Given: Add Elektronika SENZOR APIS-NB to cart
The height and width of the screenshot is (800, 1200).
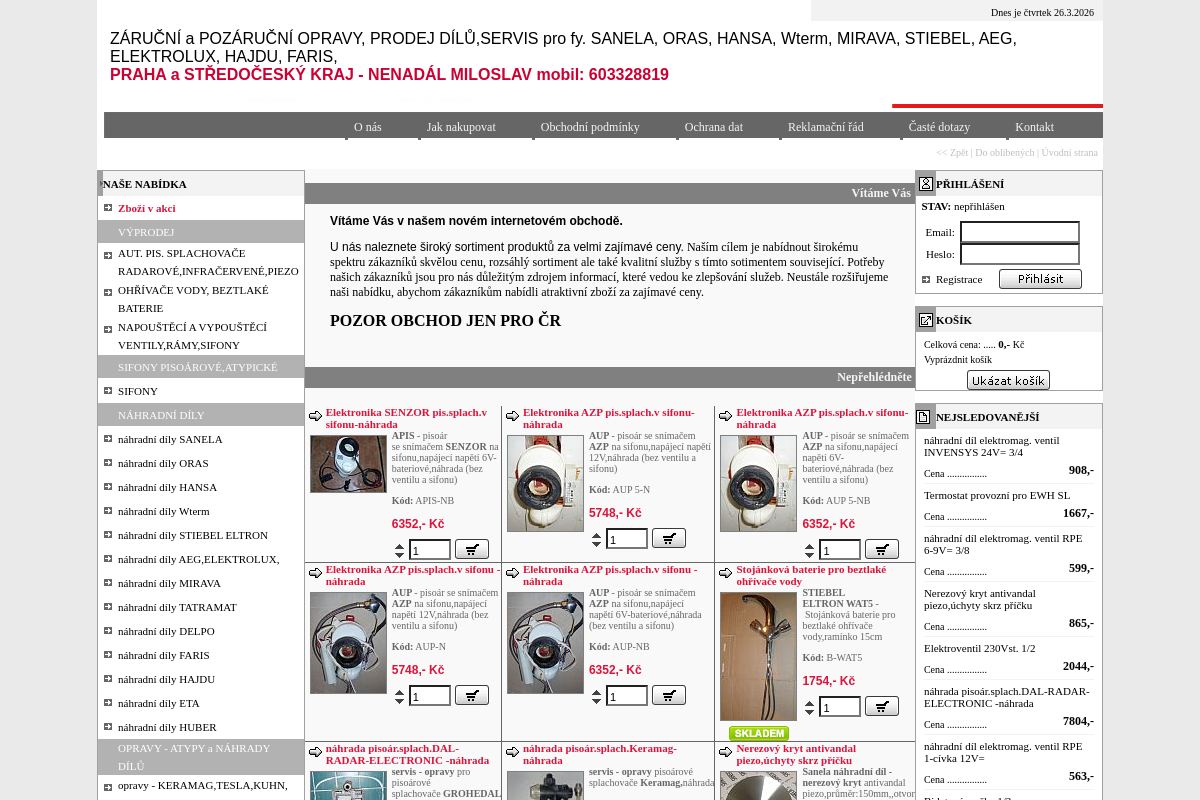Looking at the screenshot, I should coord(472,549).
